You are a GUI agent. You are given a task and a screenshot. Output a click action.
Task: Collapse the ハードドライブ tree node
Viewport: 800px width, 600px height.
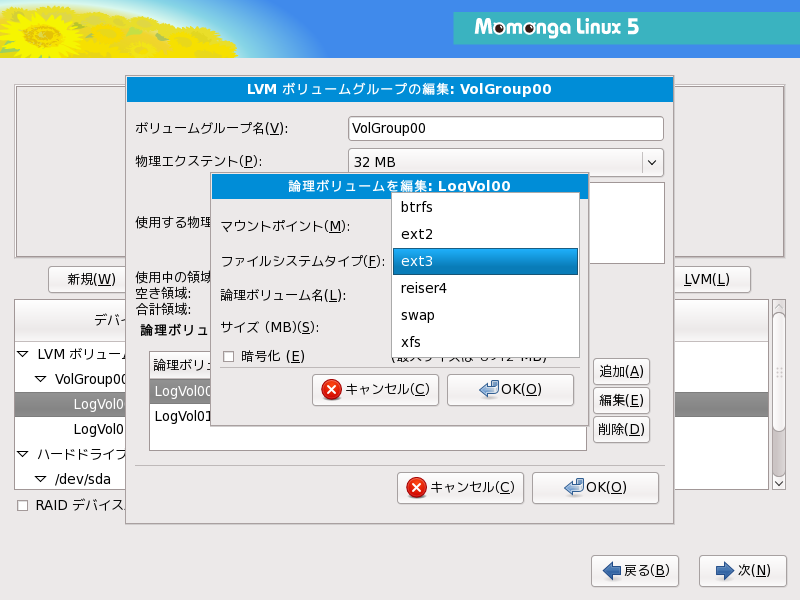pos(22,454)
